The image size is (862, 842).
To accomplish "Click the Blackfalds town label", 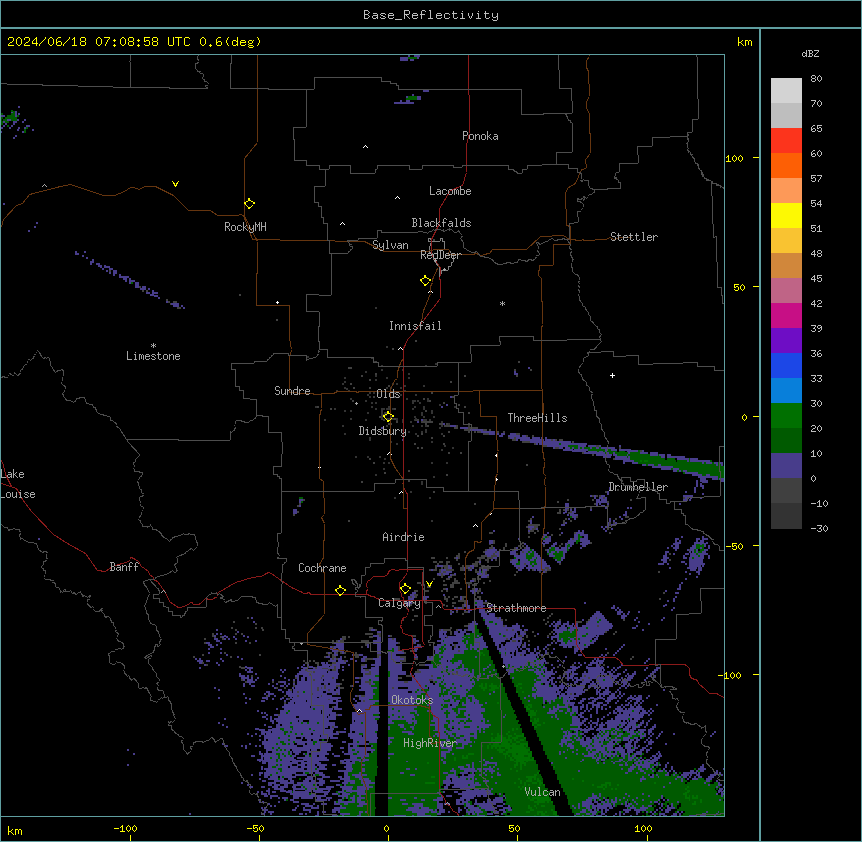I will [441, 223].
